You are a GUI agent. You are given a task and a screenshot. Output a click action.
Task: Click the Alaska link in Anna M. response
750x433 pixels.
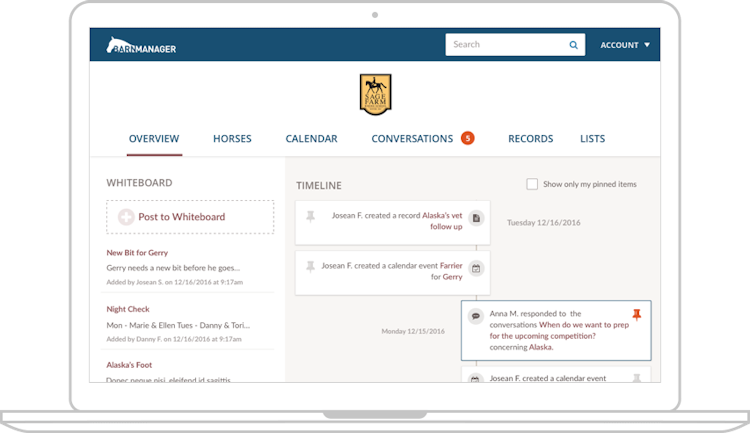coord(540,347)
